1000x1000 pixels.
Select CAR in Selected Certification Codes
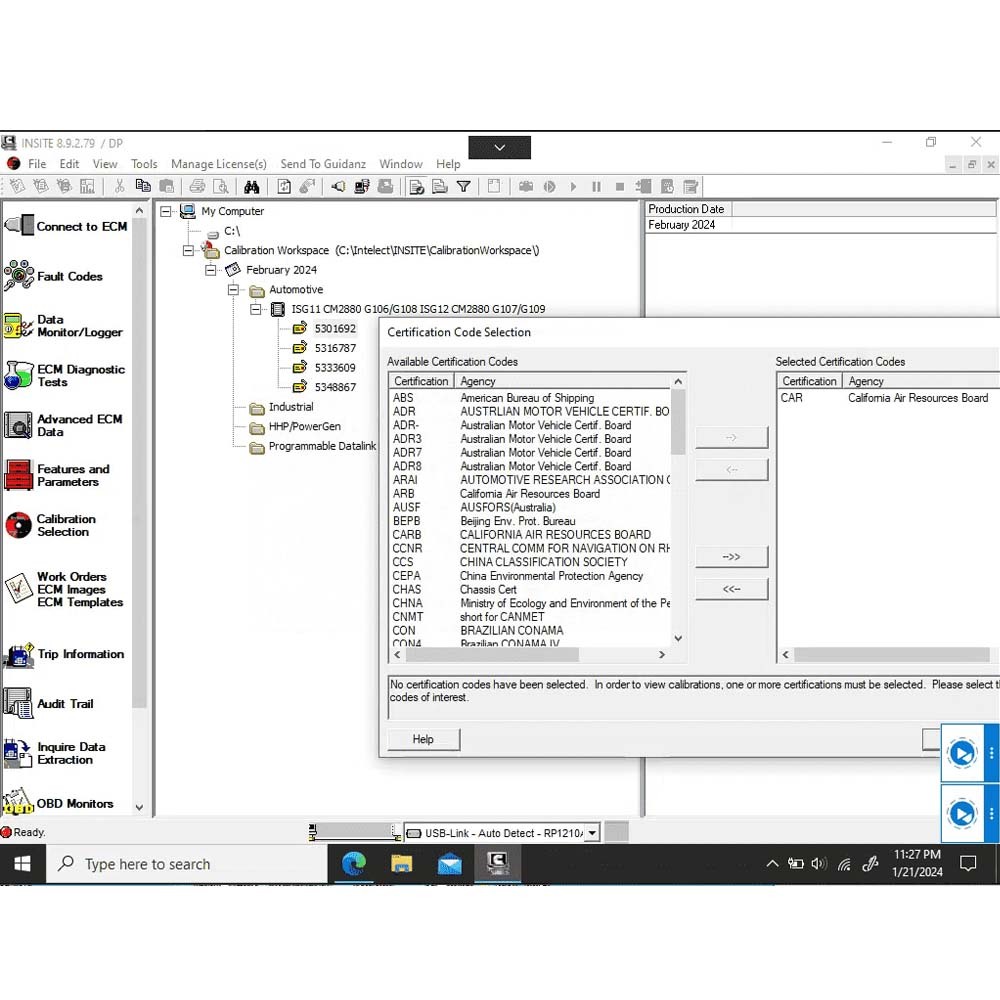coord(886,398)
